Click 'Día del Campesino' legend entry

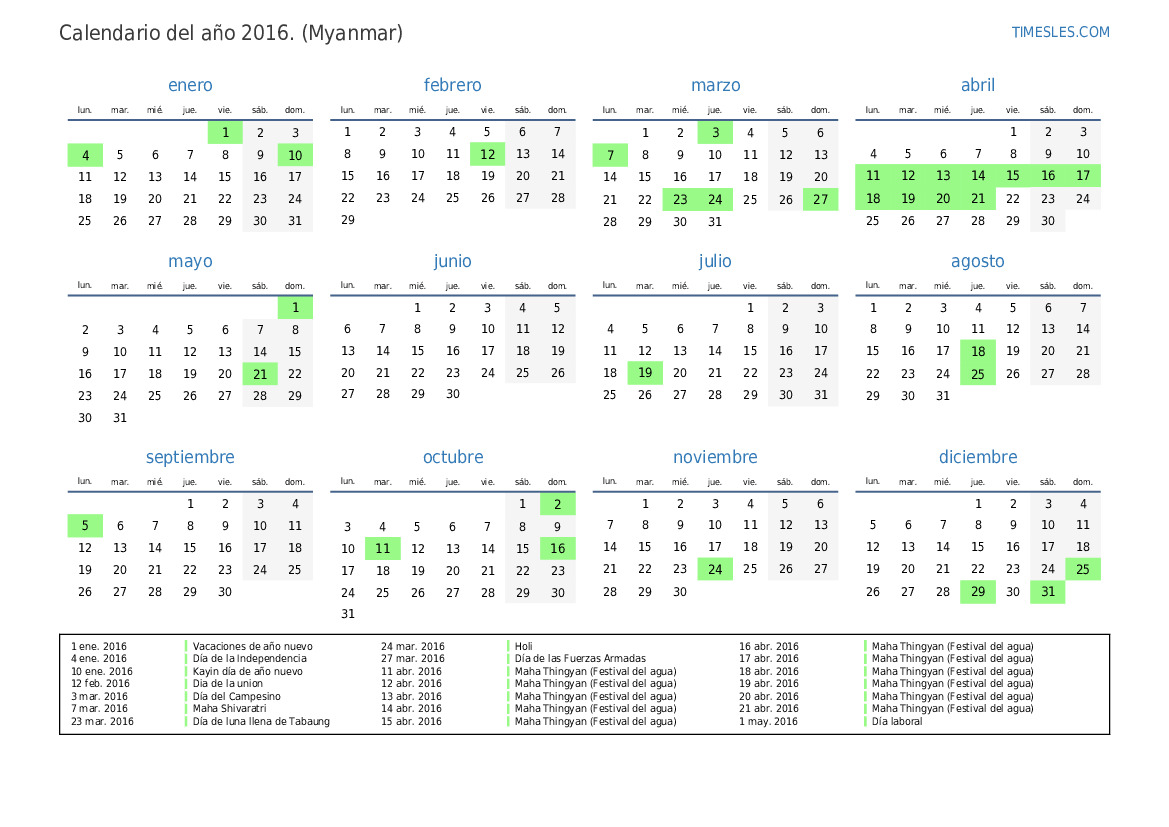tap(237, 696)
